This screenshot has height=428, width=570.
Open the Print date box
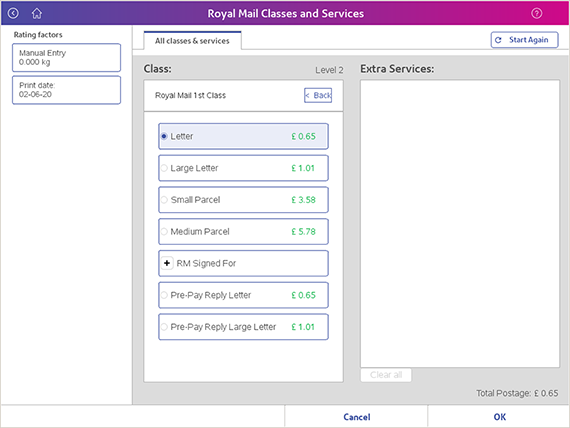(67, 90)
